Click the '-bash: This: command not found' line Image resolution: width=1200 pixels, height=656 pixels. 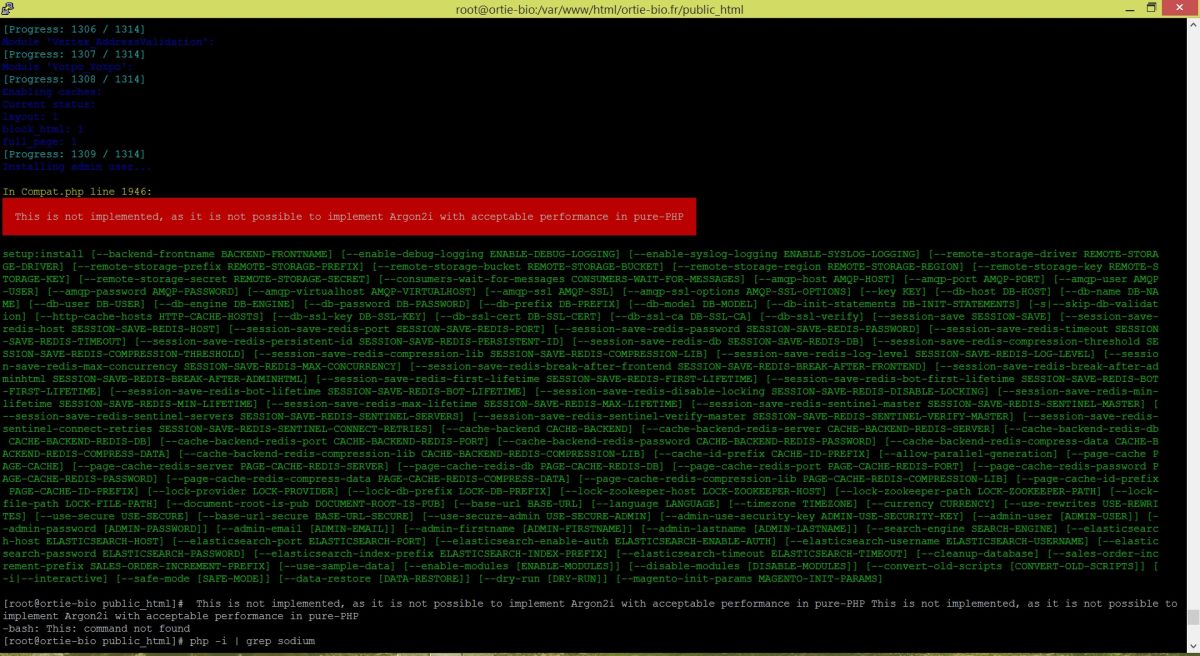(x=96, y=628)
